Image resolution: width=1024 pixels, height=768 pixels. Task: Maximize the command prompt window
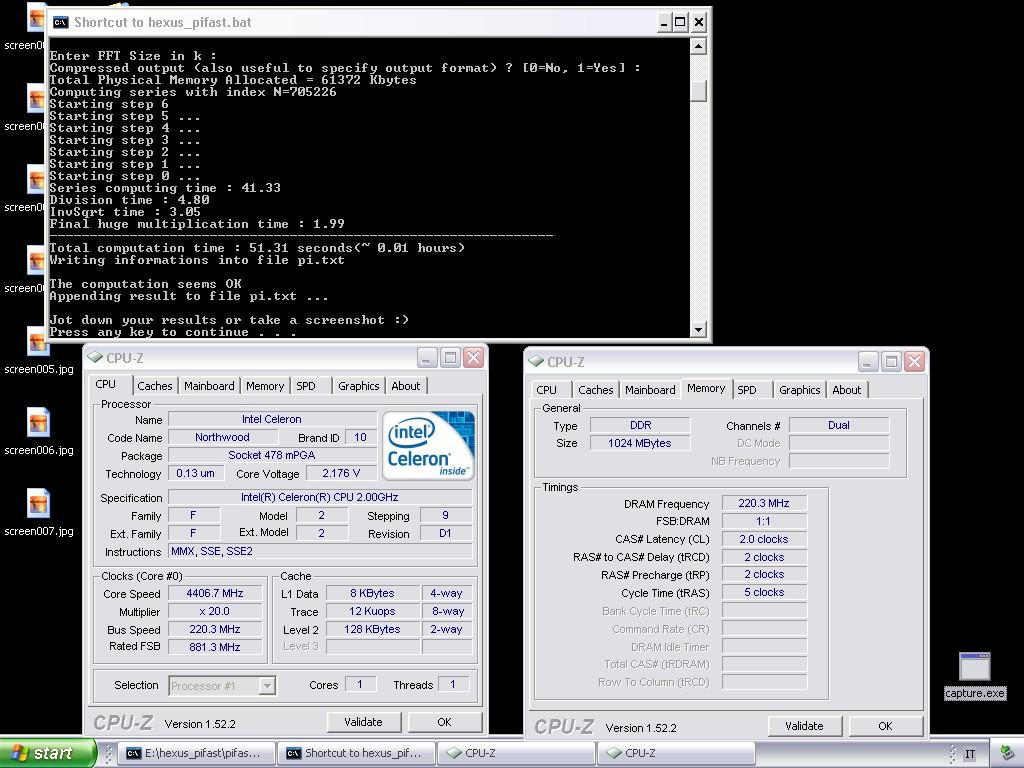coord(680,22)
